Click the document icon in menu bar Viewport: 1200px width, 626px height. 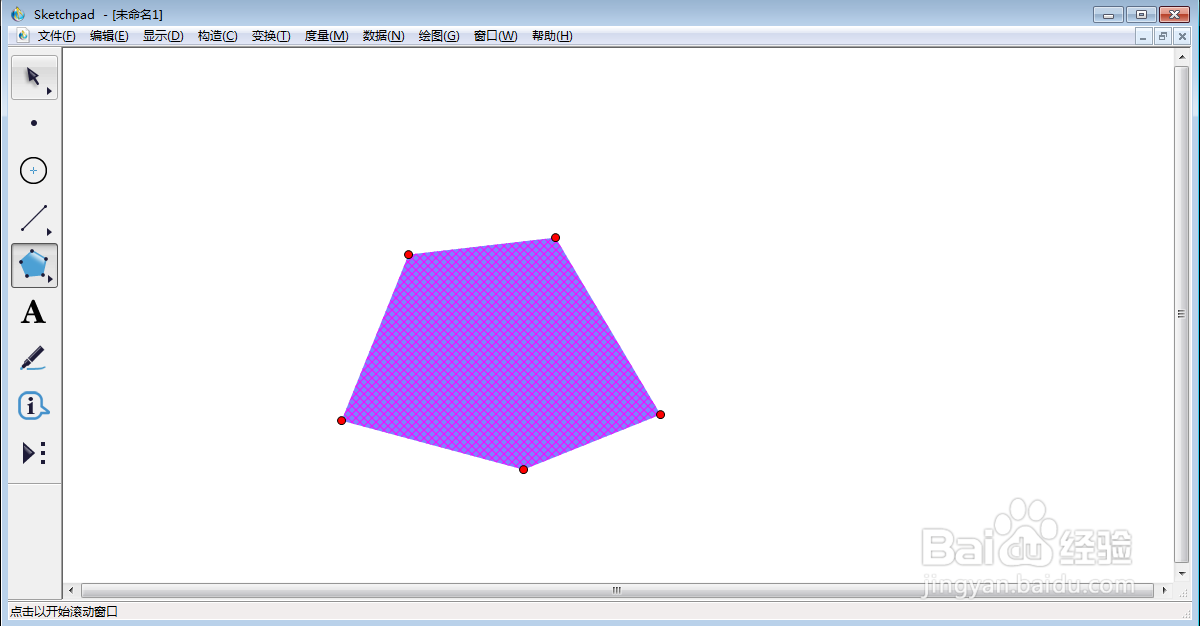click(x=24, y=35)
